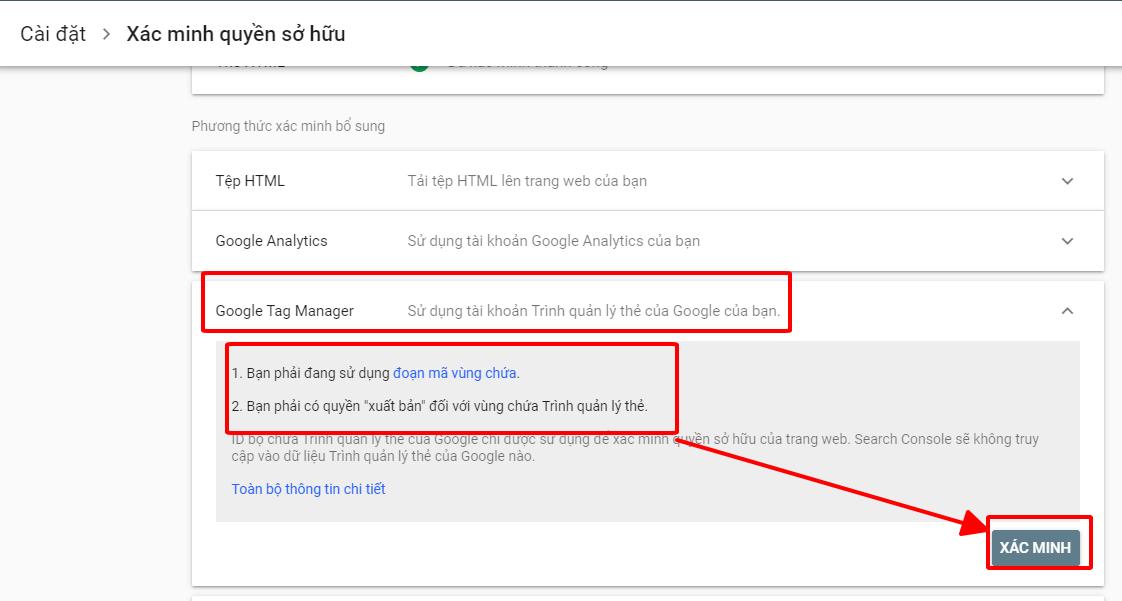The image size is (1122, 601).
Task: Click the Tải tệp HTML lên trang web description
Action: coord(527,181)
